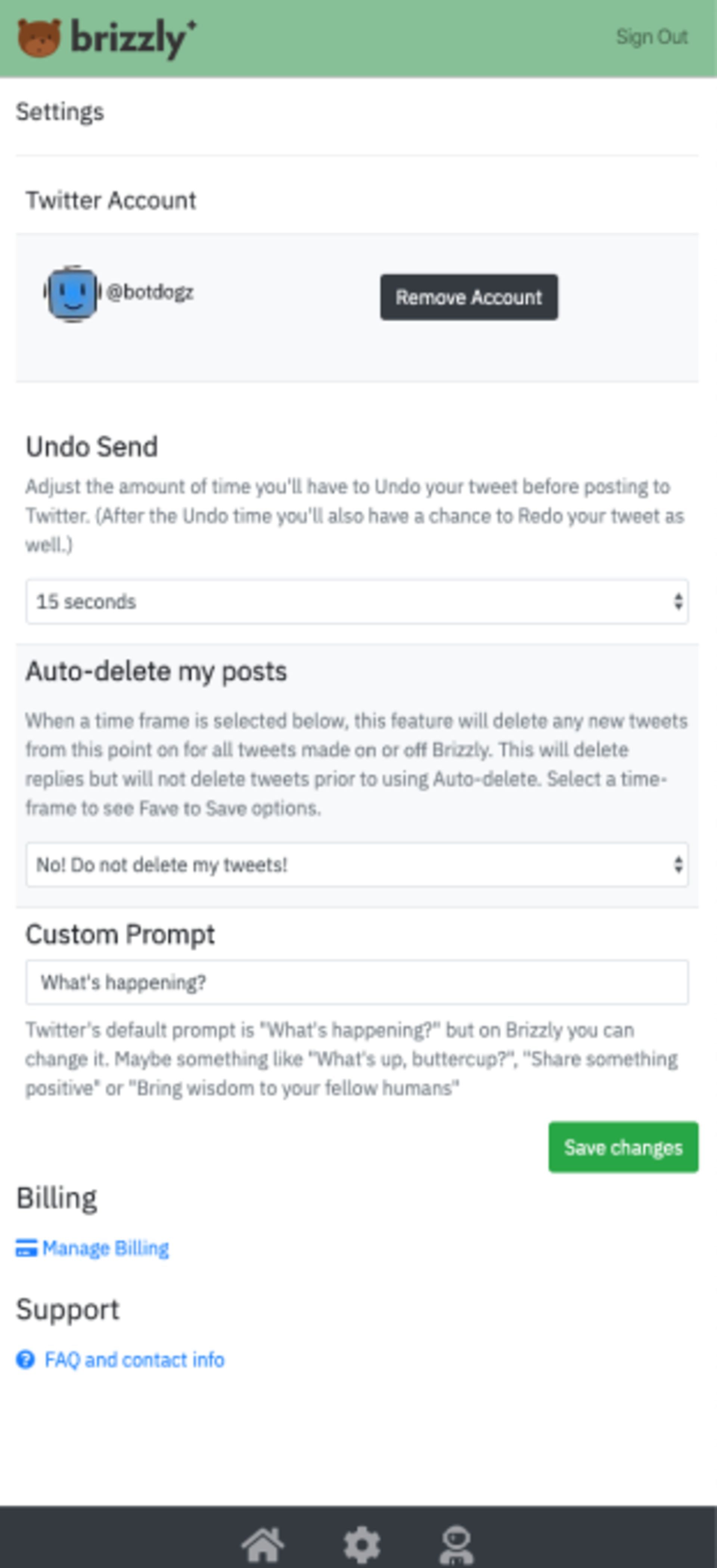Click the brizzly bear logo icon

pyautogui.click(x=39, y=38)
